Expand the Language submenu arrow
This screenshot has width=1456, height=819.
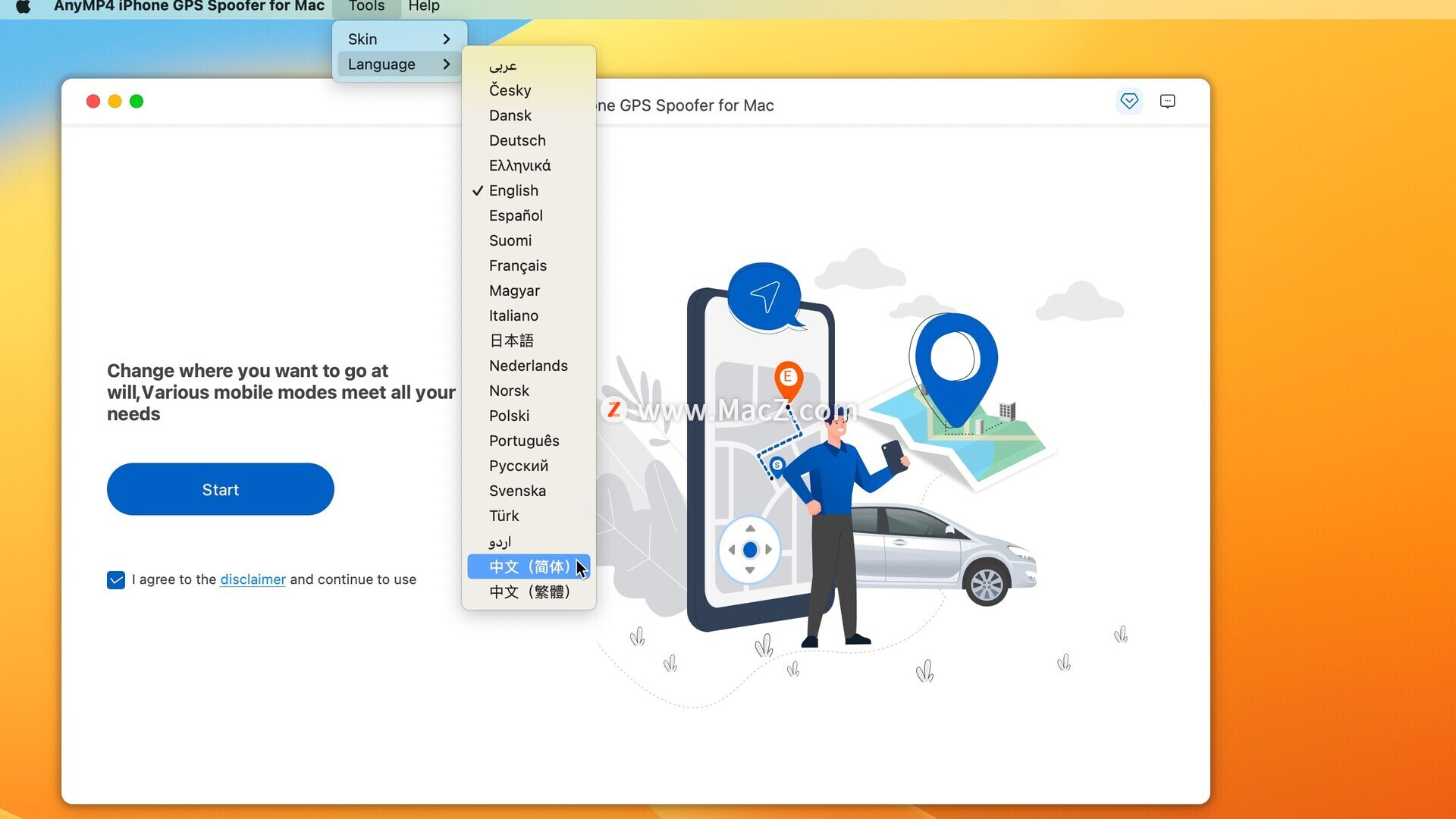447,64
